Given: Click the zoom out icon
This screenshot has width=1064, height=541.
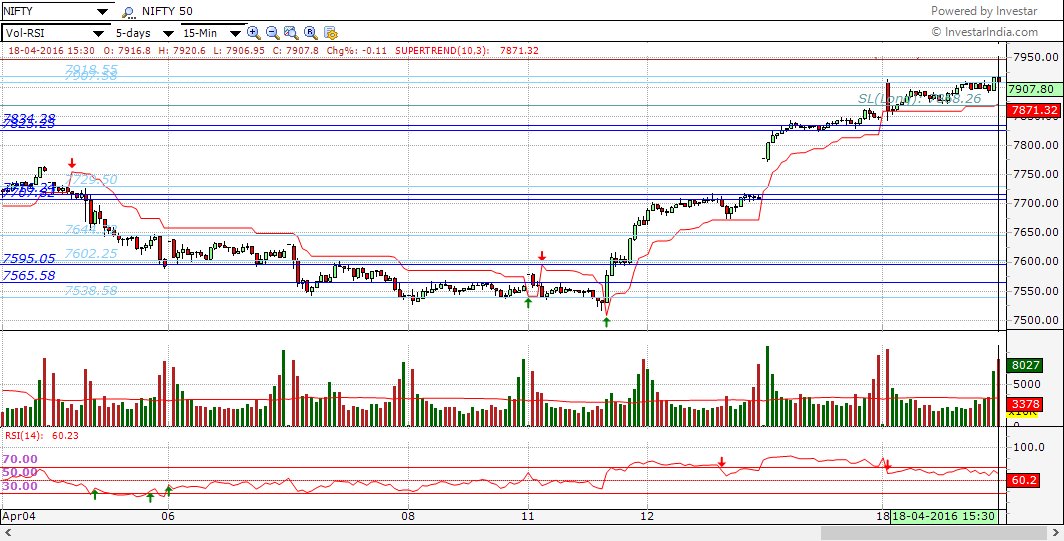Looking at the screenshot, I should tap(272, 32).
